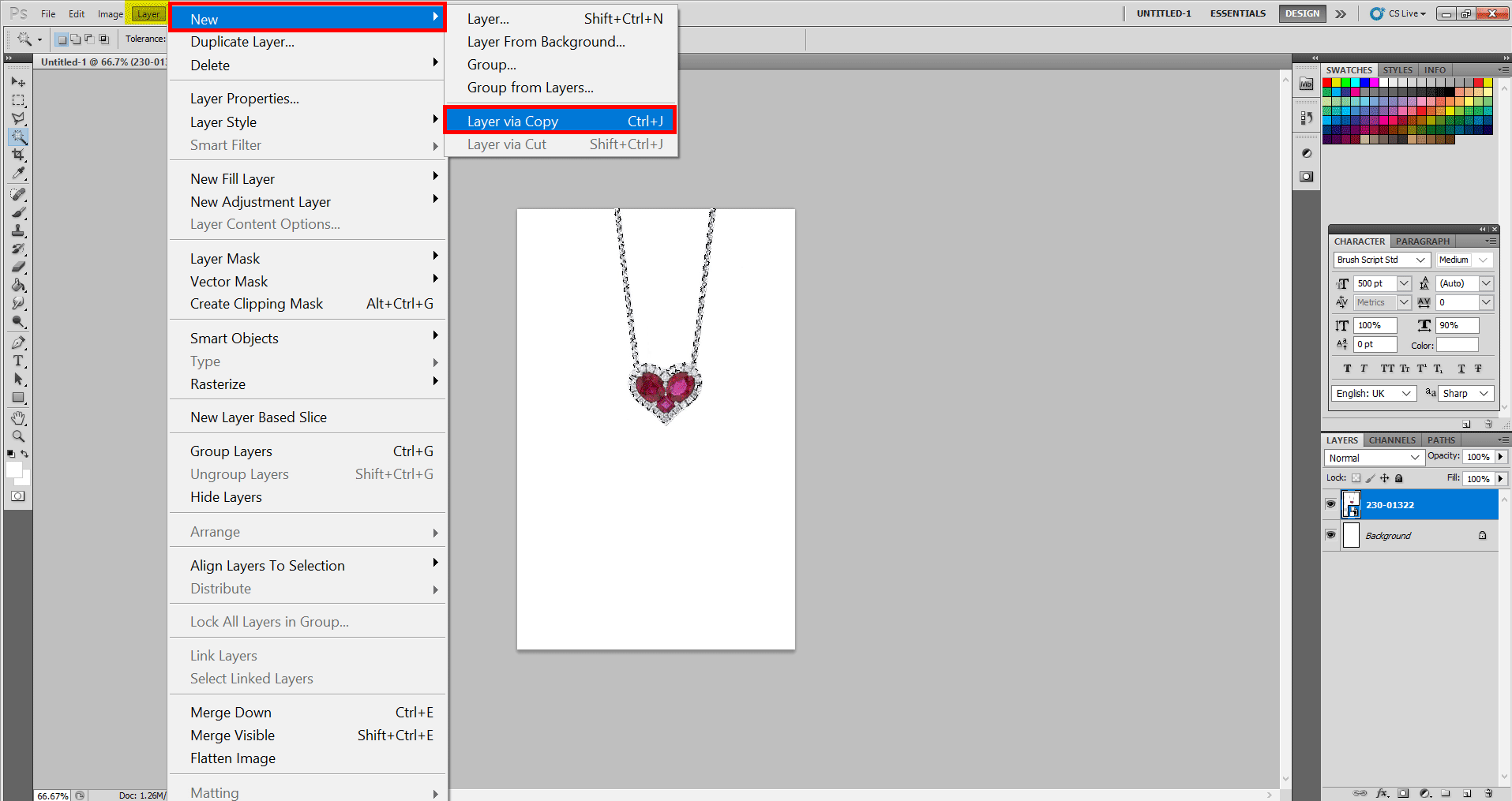Switch to the Channels tab
Viewport: 1512px width, 801px height.
coord(1392,440)
